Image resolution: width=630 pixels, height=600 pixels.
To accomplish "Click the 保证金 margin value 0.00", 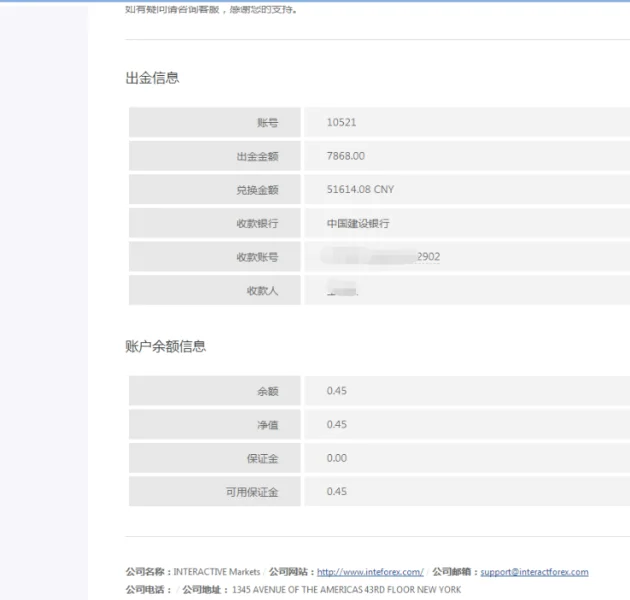I will [x=337, y=458].
